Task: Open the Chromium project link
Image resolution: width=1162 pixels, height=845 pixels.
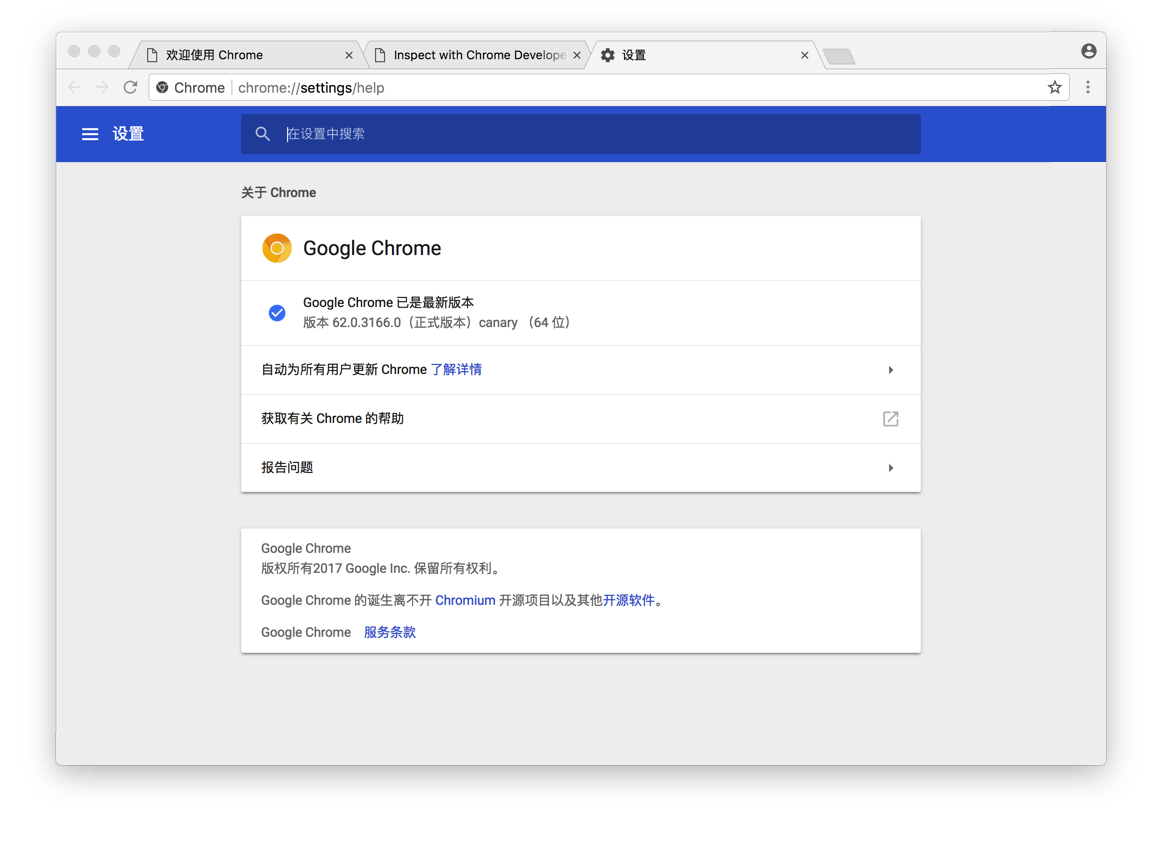Action: (465, 601)
